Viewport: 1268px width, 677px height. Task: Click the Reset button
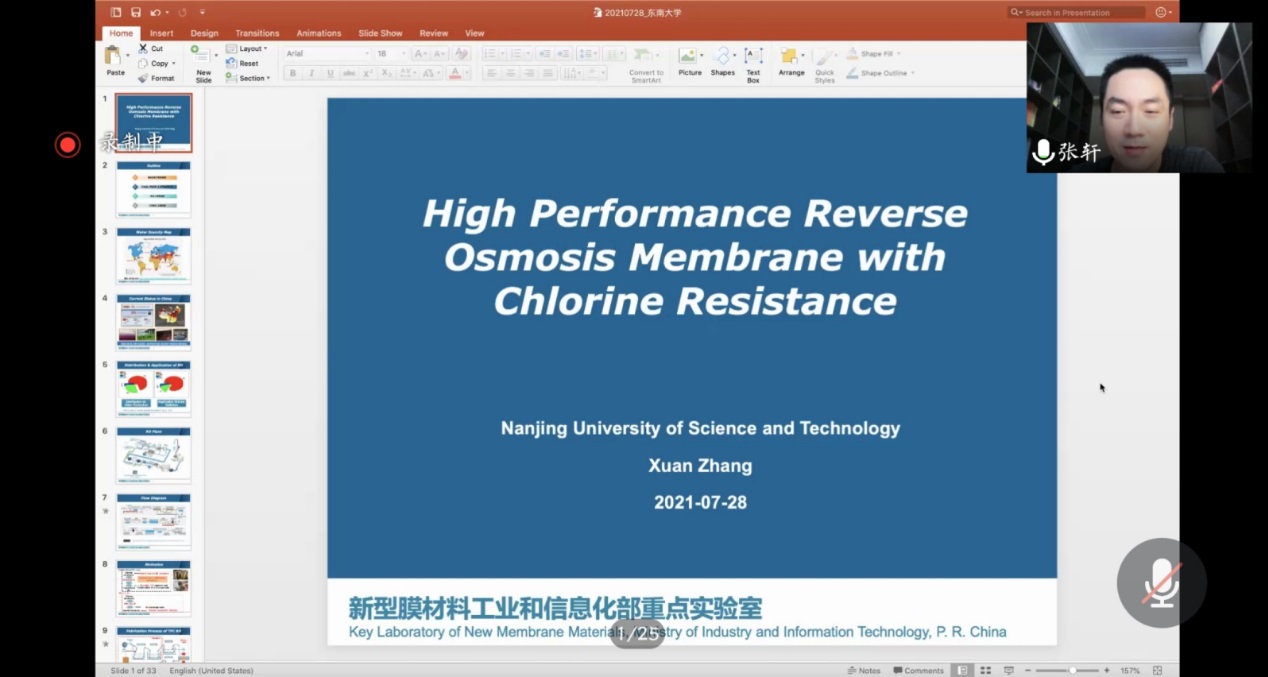coord(248,63)
